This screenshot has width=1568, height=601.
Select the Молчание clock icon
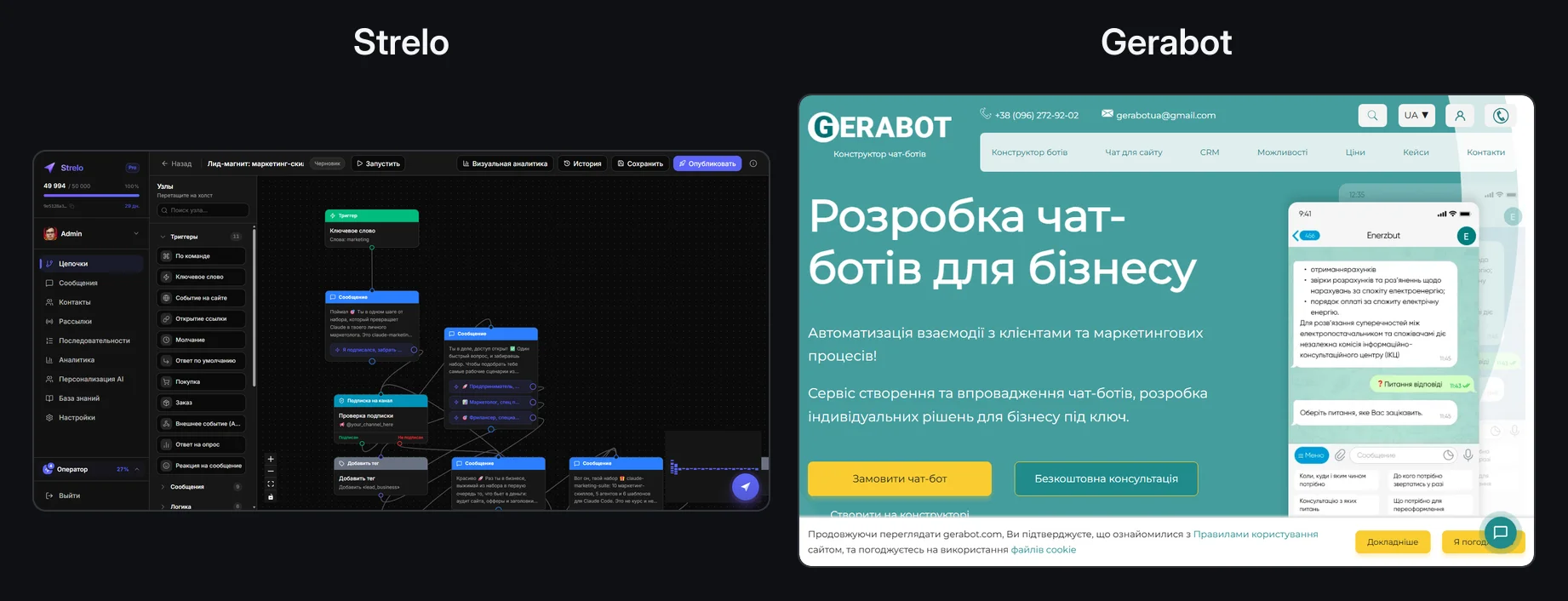coord(166,340)
